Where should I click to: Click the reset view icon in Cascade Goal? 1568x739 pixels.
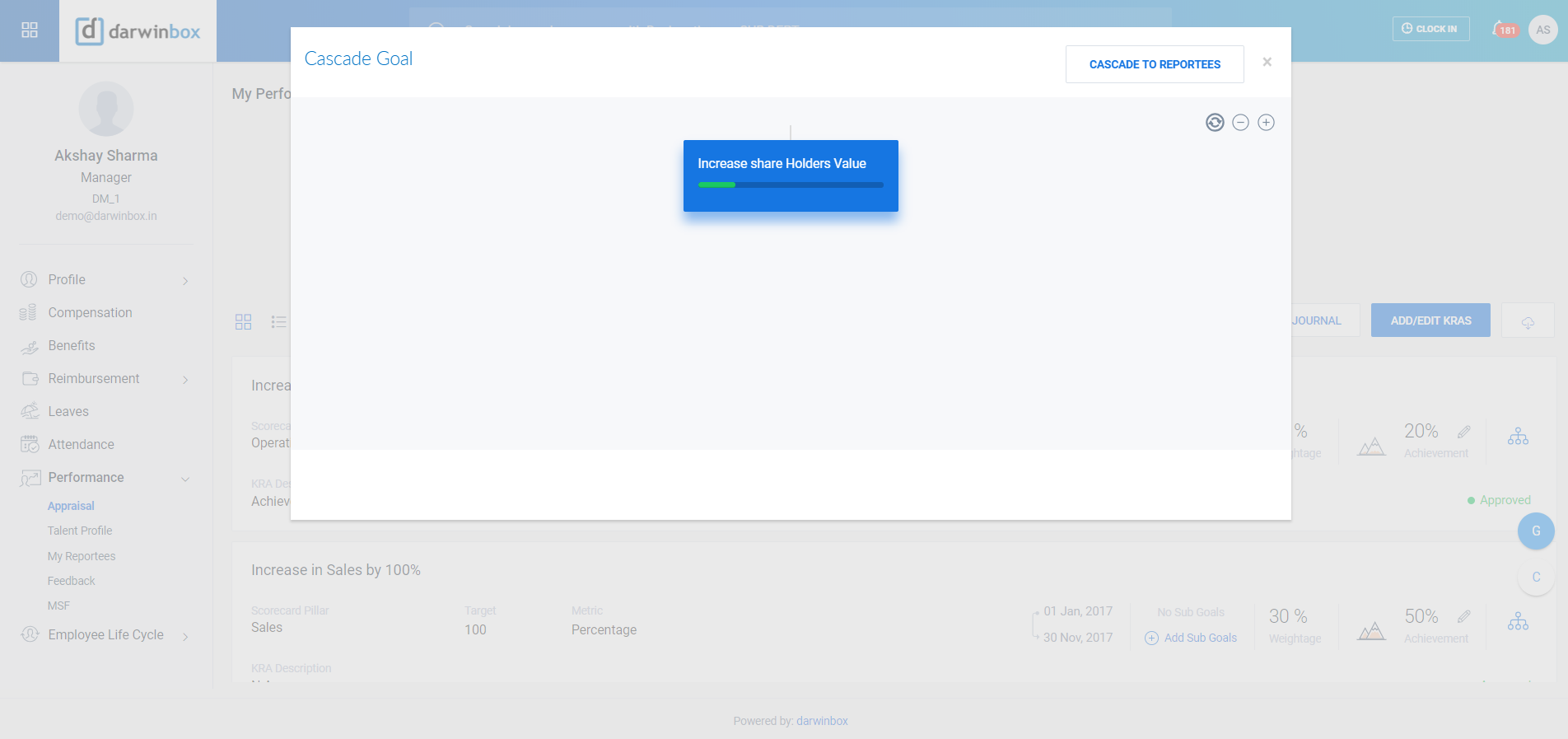click(x=1215, y=123)
